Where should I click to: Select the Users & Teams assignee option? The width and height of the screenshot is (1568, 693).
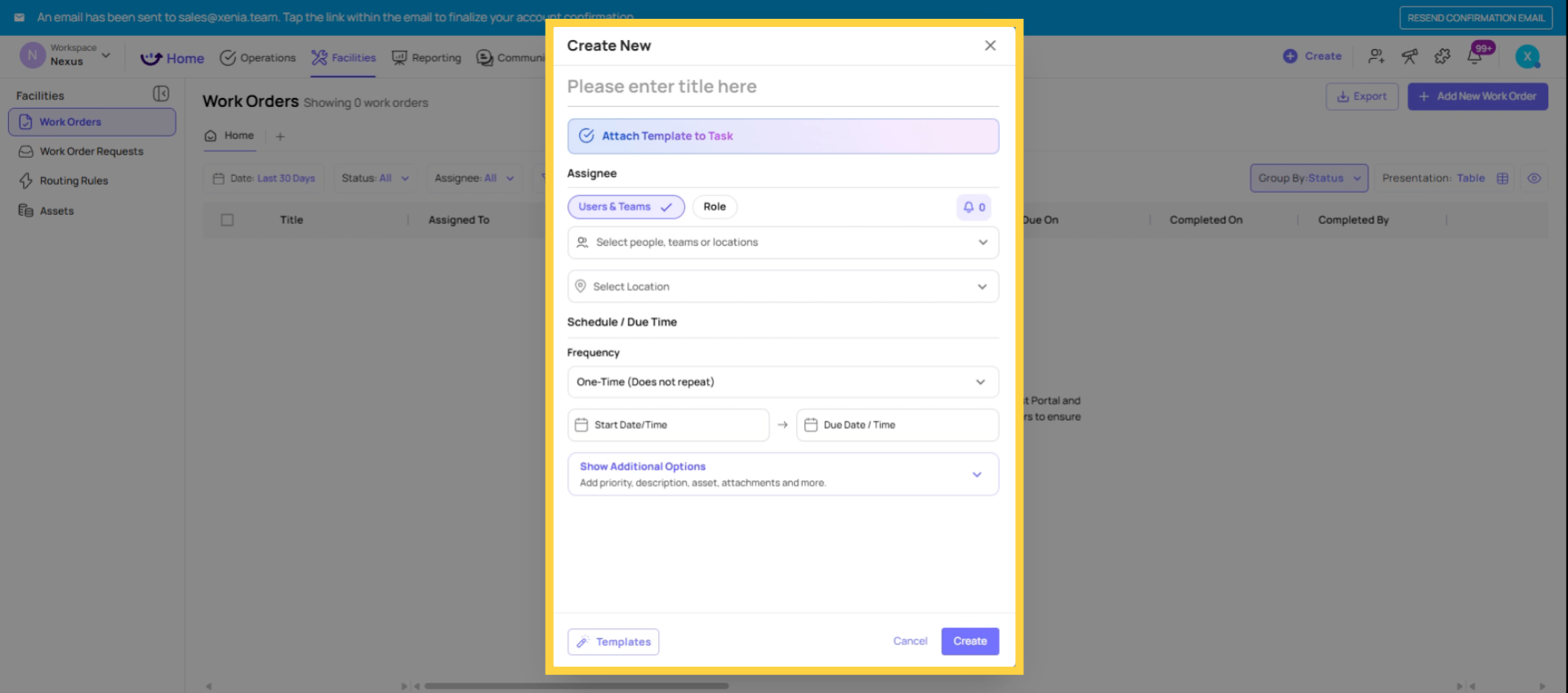click(x=626, y=207)
